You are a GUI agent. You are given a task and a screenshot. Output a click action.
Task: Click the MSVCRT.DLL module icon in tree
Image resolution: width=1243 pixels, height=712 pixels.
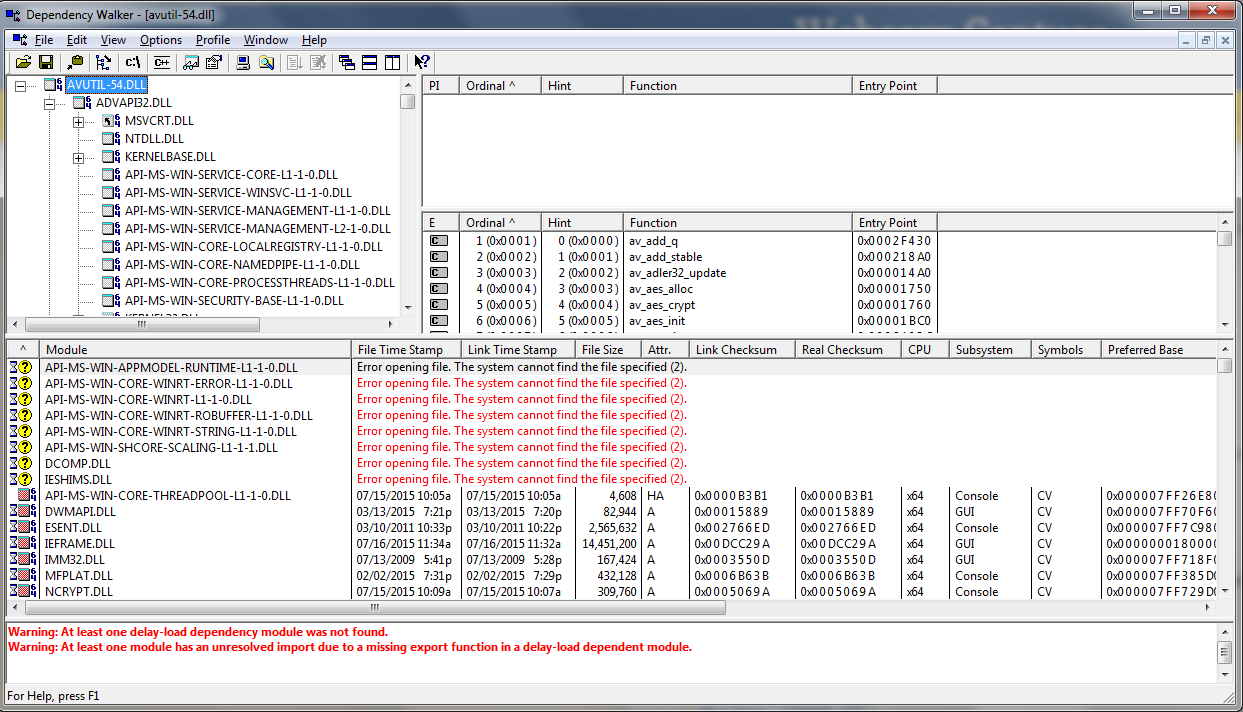(111, 122)
